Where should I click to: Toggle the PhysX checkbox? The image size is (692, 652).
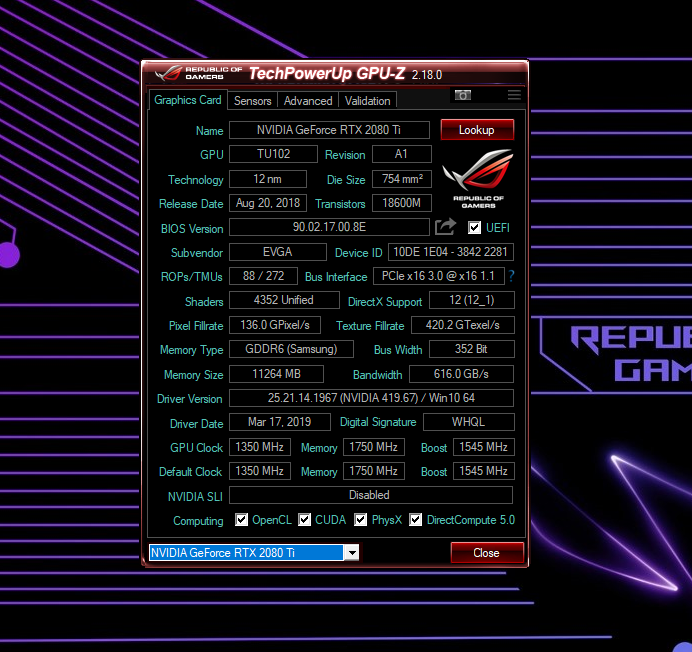[361, 520]
